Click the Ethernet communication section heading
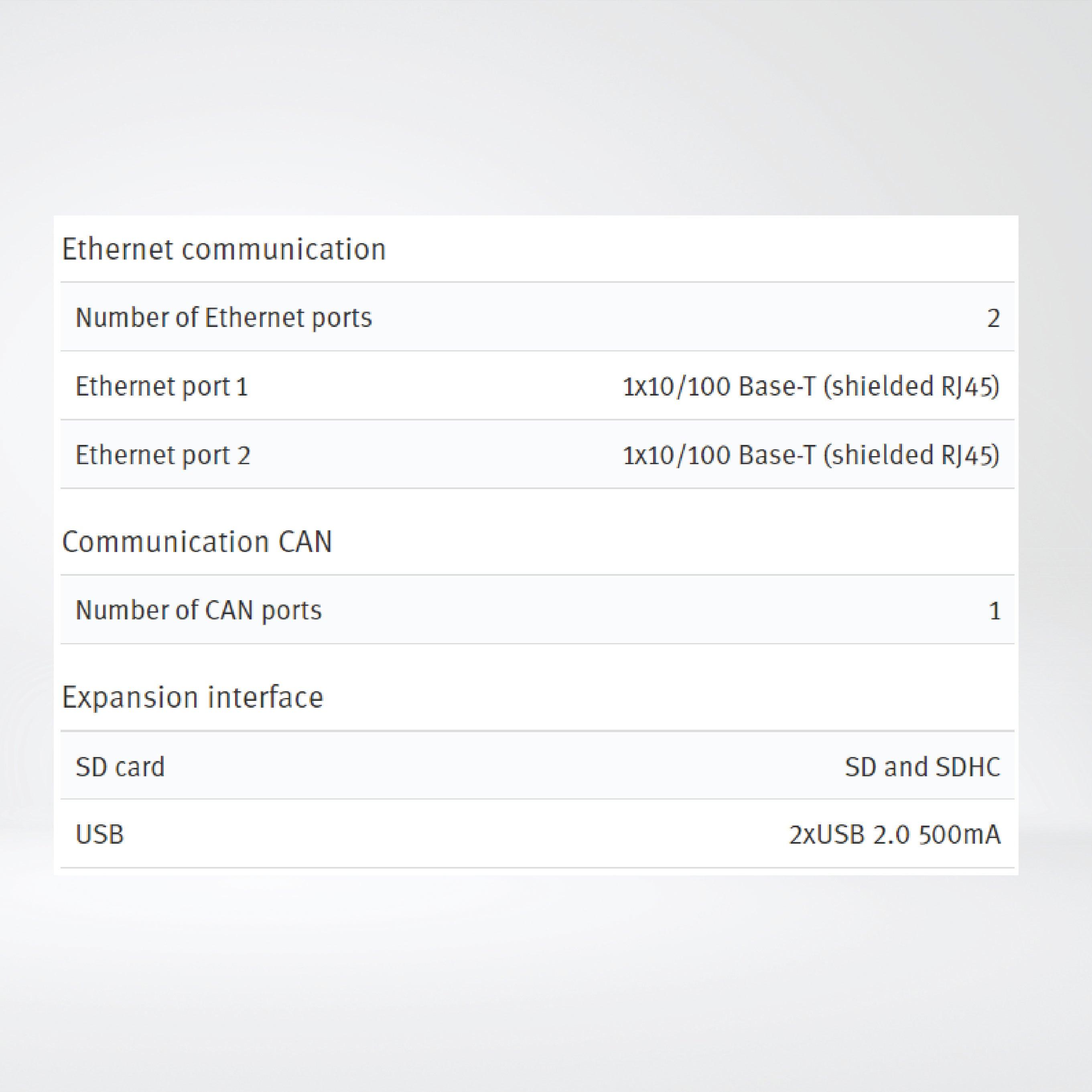Screen dimensions: 1092x1092 [x=224, y=249]
